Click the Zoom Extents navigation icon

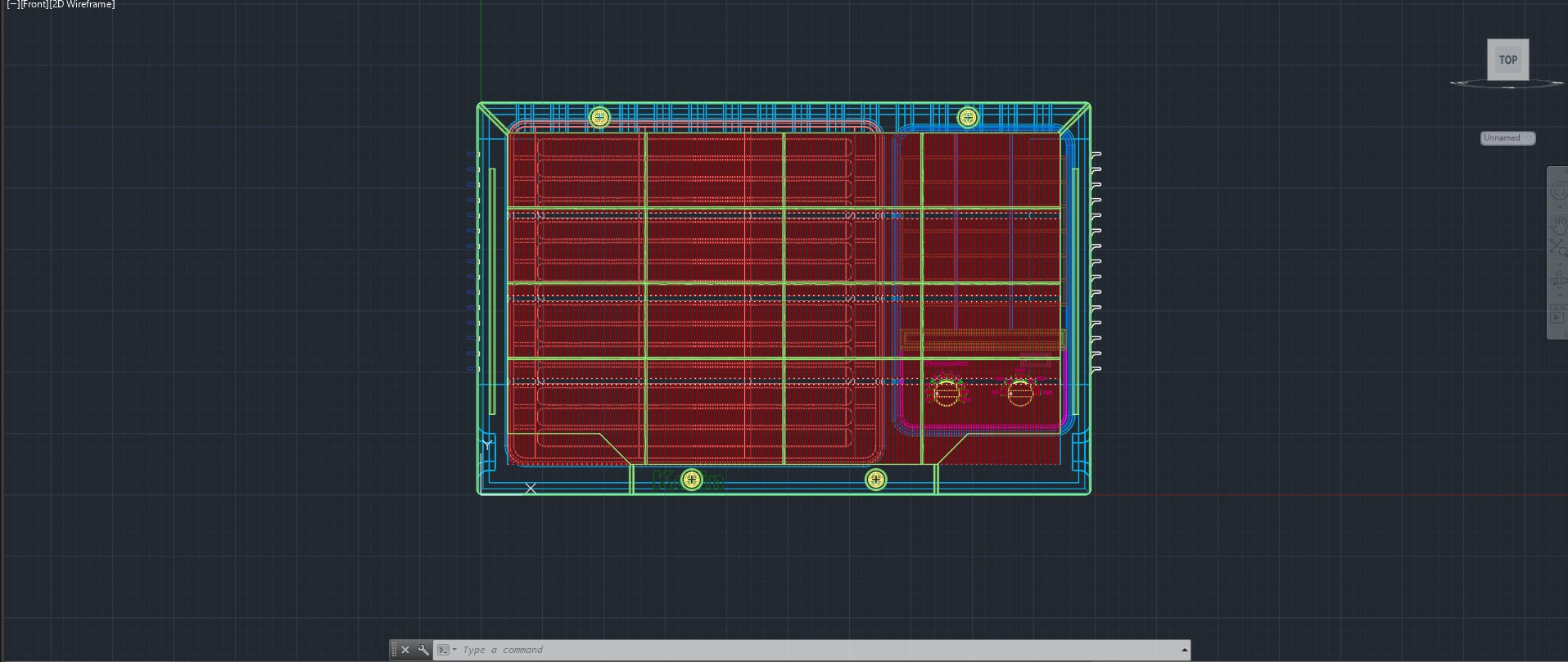click(x=1557, y=247)
